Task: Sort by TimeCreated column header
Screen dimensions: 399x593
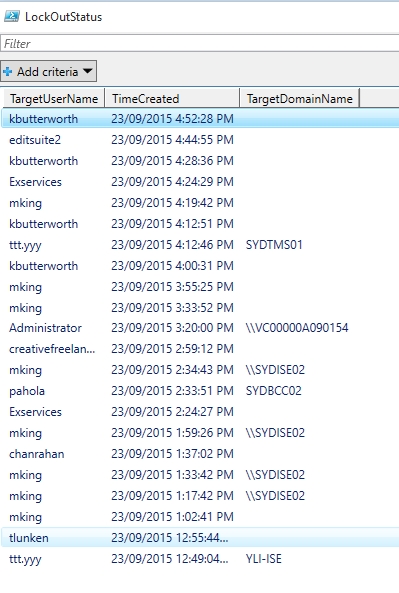Action: point(172,98)
